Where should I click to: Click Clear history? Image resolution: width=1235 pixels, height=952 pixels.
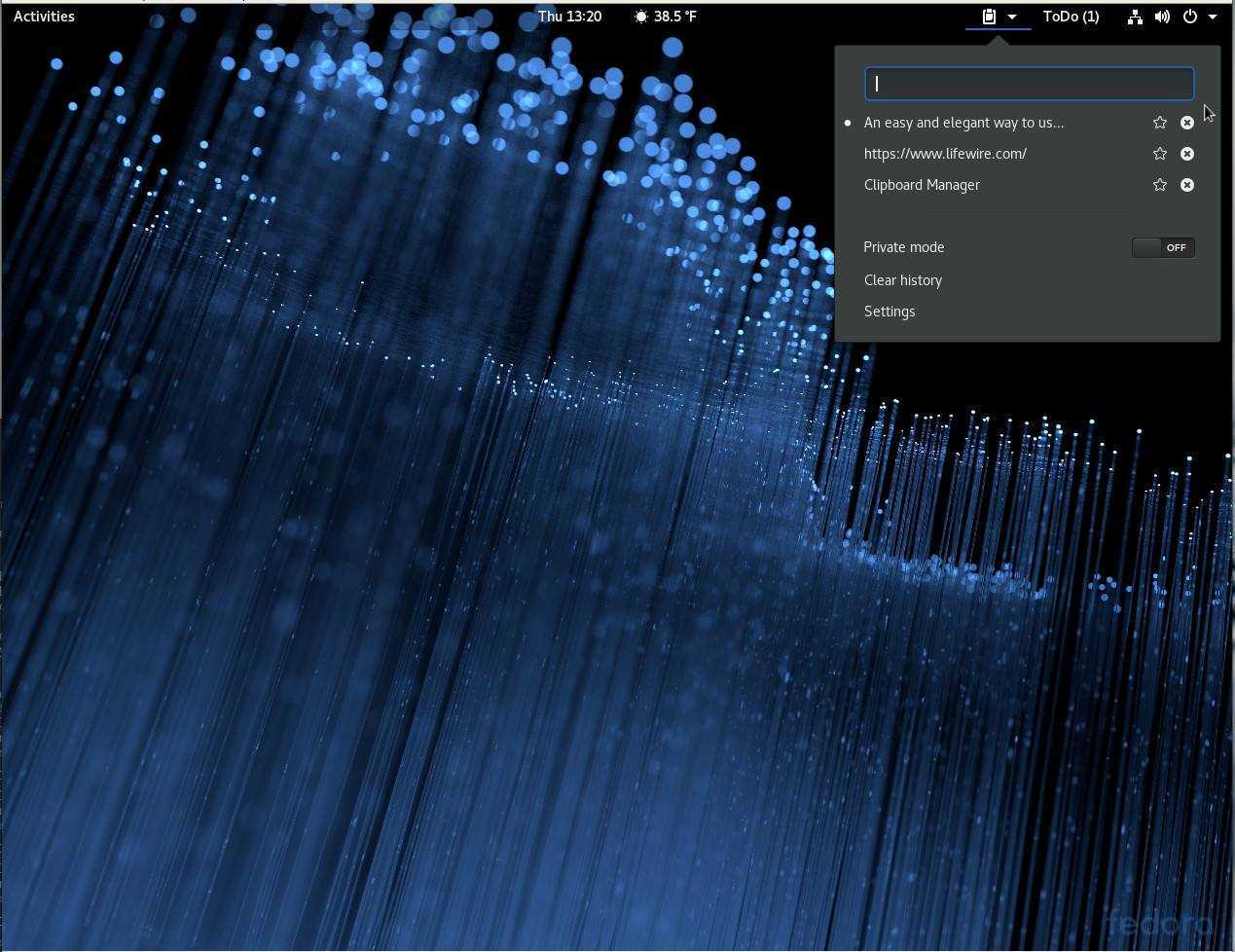tap(903, 280)
